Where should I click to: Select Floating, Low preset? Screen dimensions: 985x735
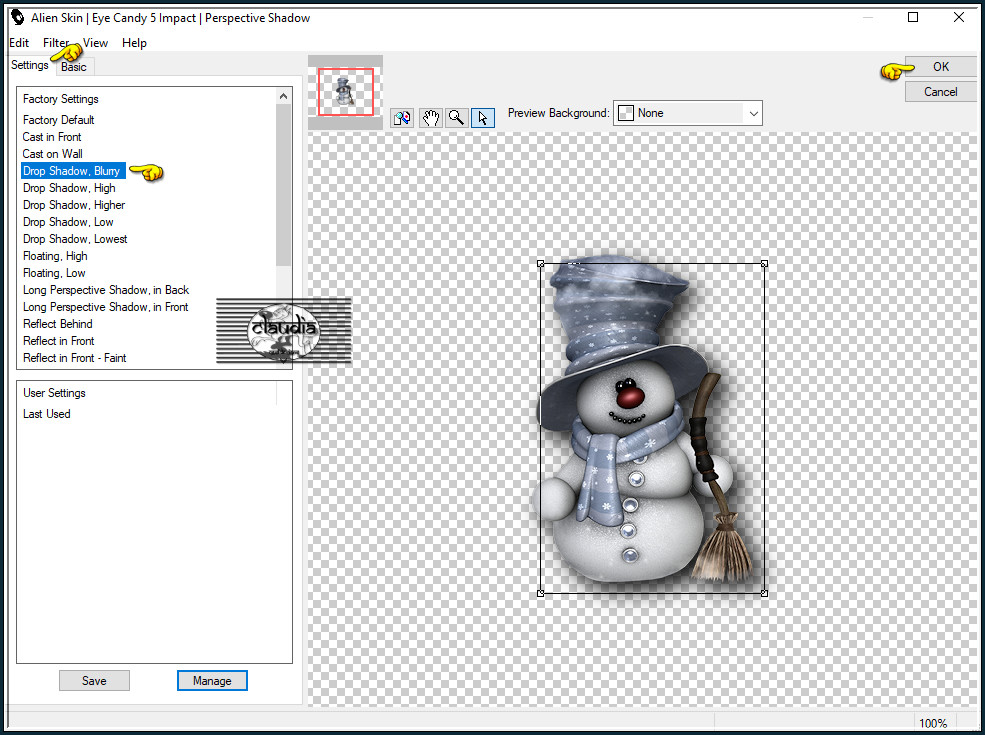point(54,273)
